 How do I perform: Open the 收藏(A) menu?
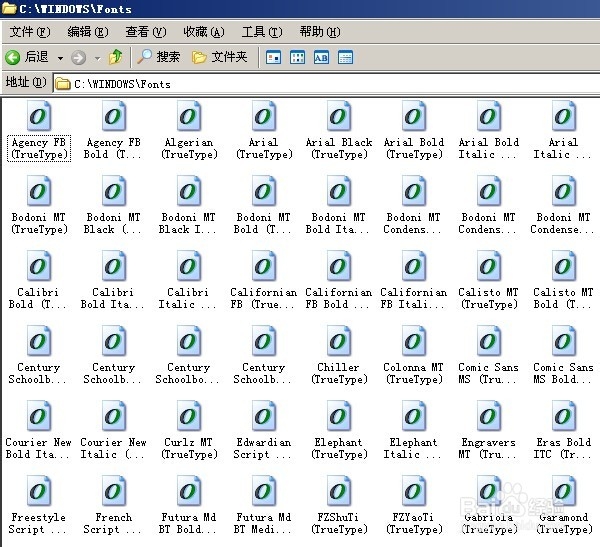click(x=204, y=32)
